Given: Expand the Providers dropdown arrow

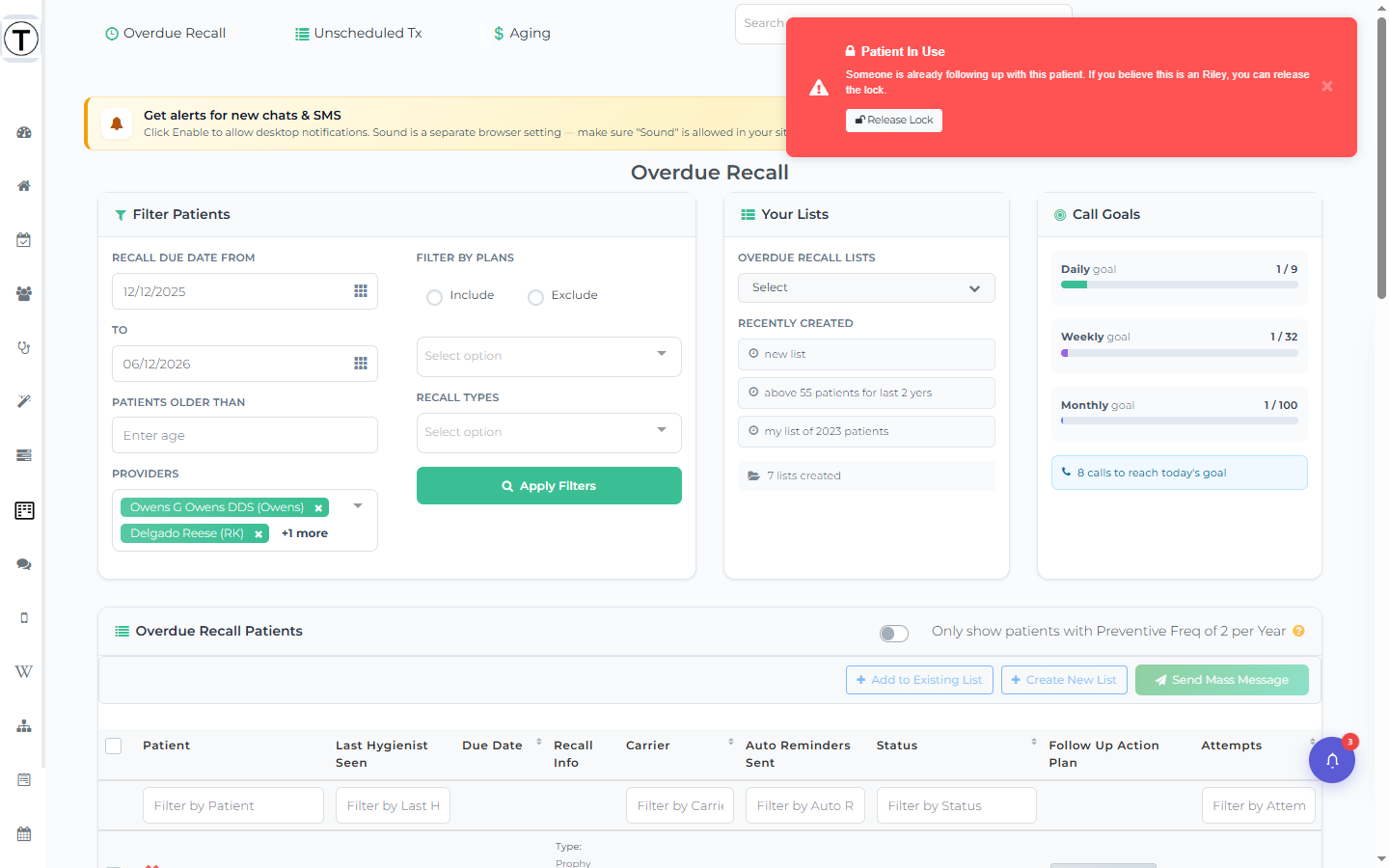Looking at the screenshot, I should click(x=358, y=506).
